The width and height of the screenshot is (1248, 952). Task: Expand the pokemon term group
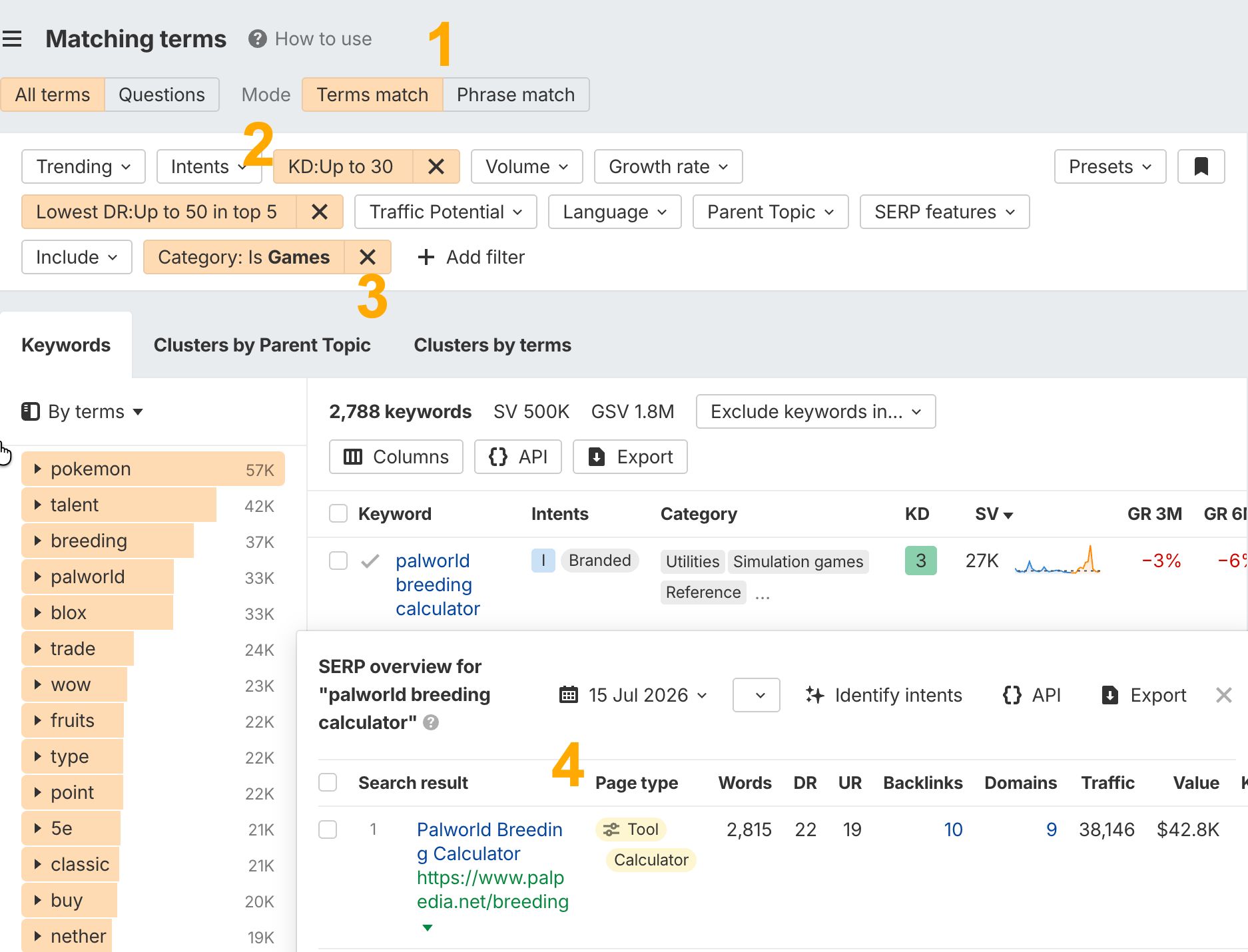point(38,469)
